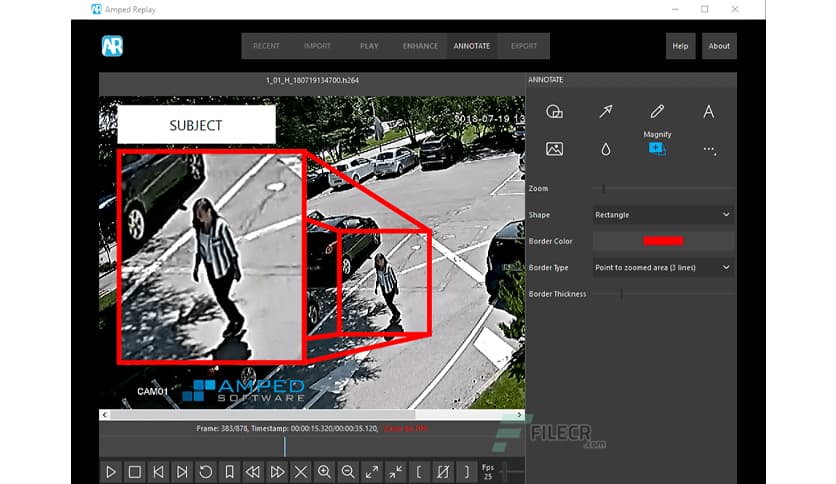Rewind the video
This screenshot has width=836, height=484.
click(x=253, y=472)
